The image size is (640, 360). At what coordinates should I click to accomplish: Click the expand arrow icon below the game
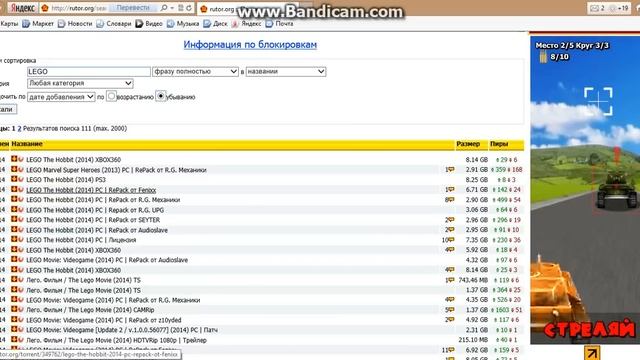592,353
